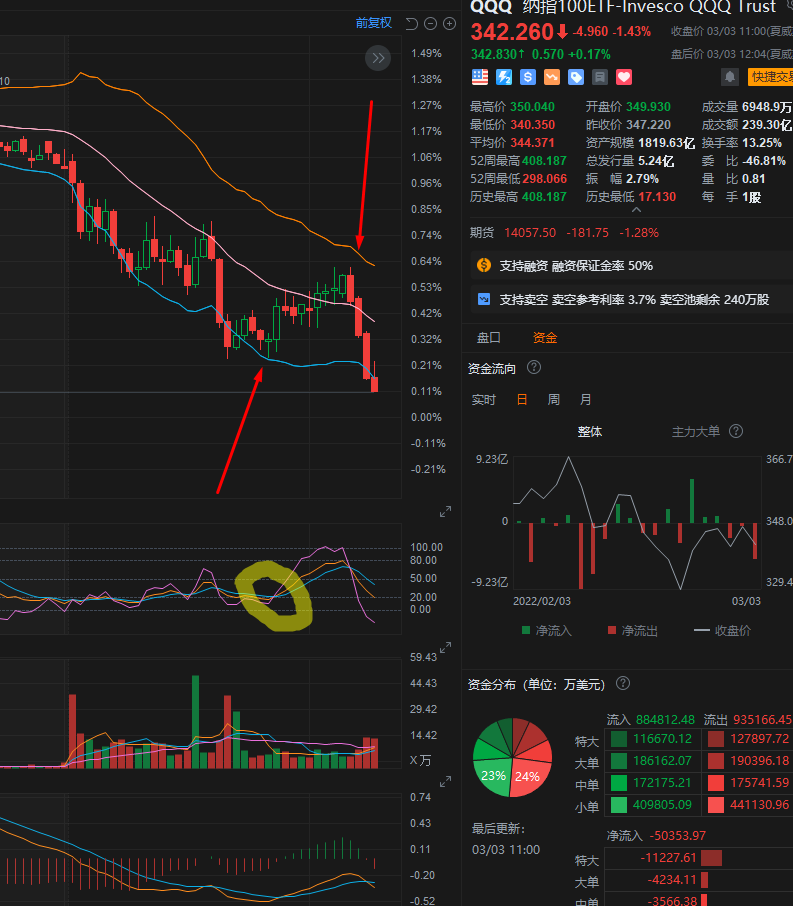
Task: Click the 特大 net inflow bar -11227.61
Action: [712, 858]
